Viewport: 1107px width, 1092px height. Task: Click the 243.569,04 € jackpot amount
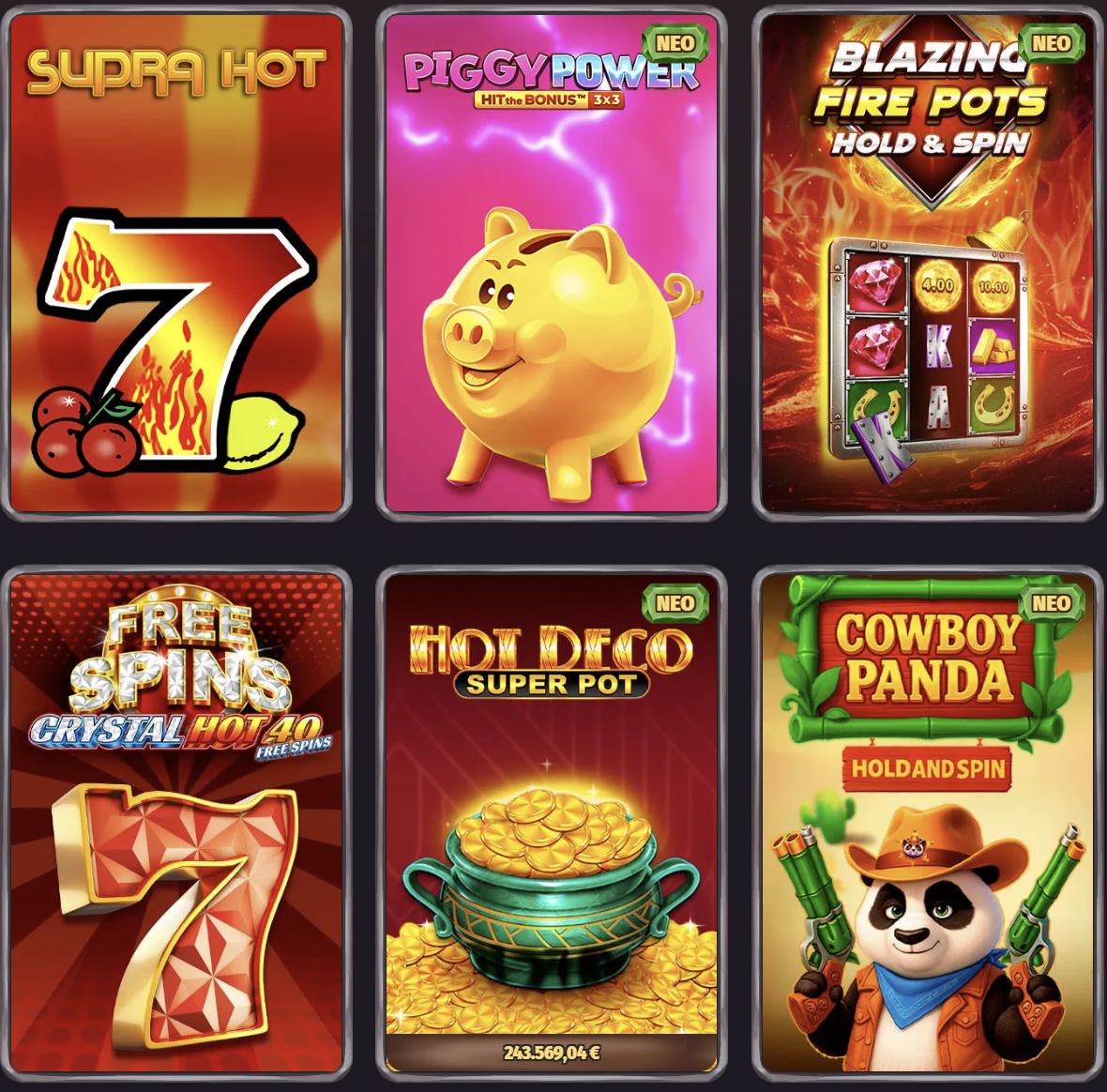(x=552, y=1053)
